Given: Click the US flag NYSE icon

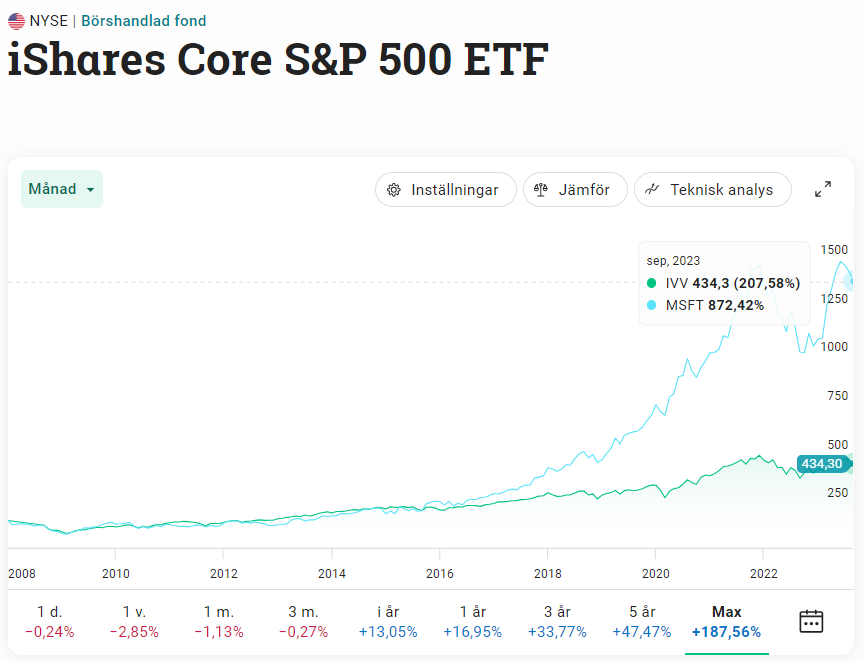Looking at the screenshot, I should pos(16,21).
